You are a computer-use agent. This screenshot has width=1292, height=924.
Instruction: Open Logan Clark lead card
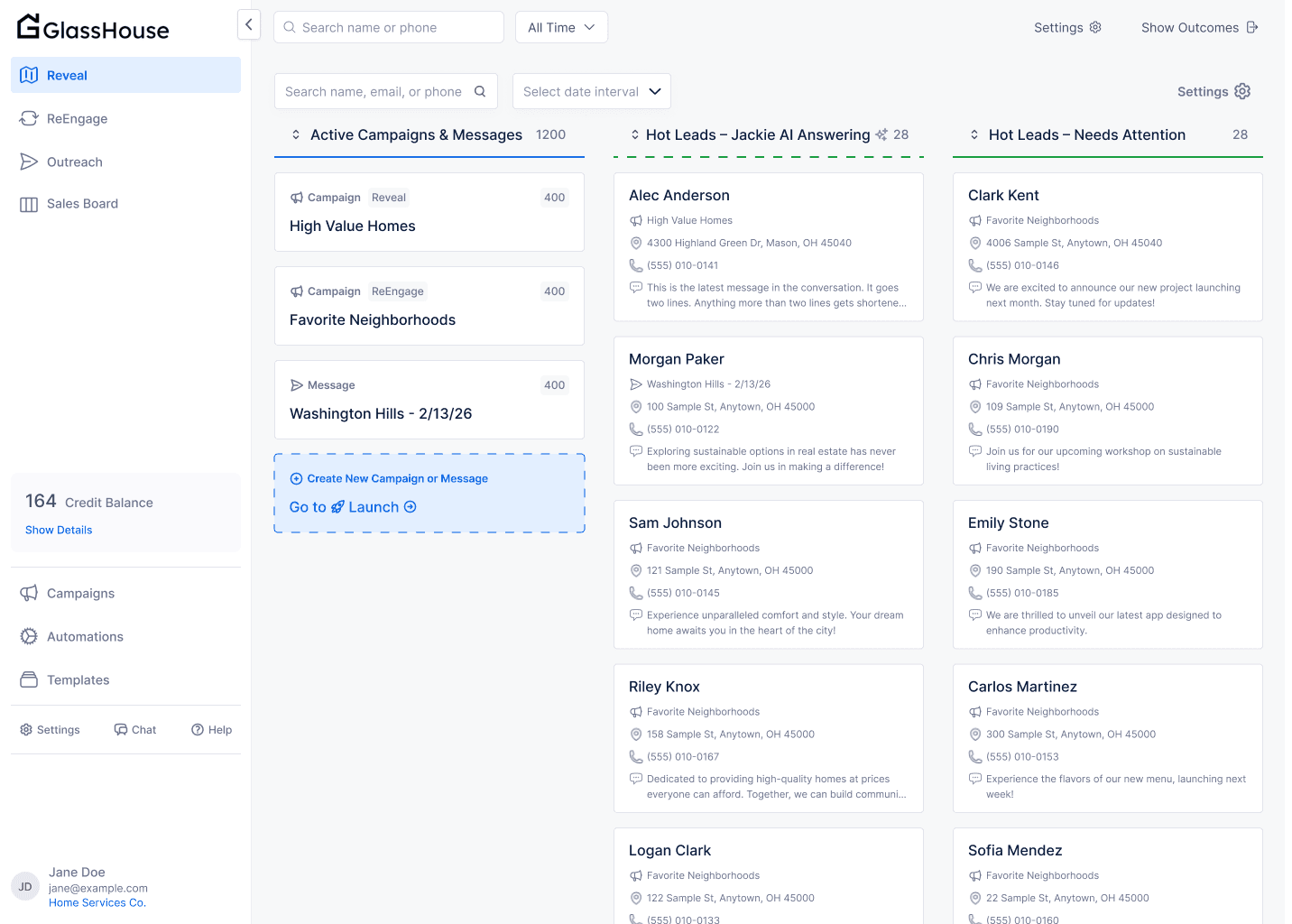pos(769,876)
